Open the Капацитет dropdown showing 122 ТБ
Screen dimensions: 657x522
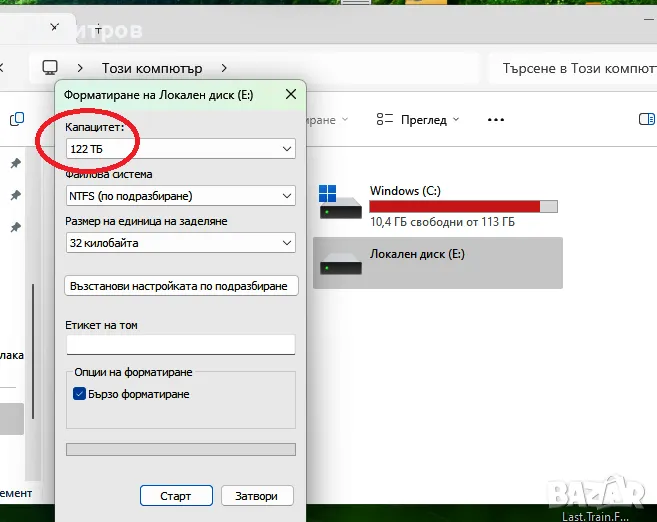180,148
